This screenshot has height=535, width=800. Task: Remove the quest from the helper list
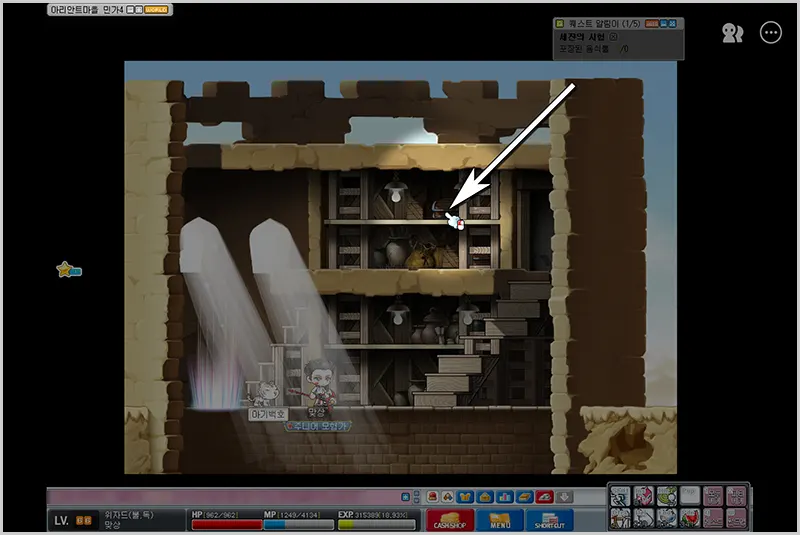tap(613, 37)
